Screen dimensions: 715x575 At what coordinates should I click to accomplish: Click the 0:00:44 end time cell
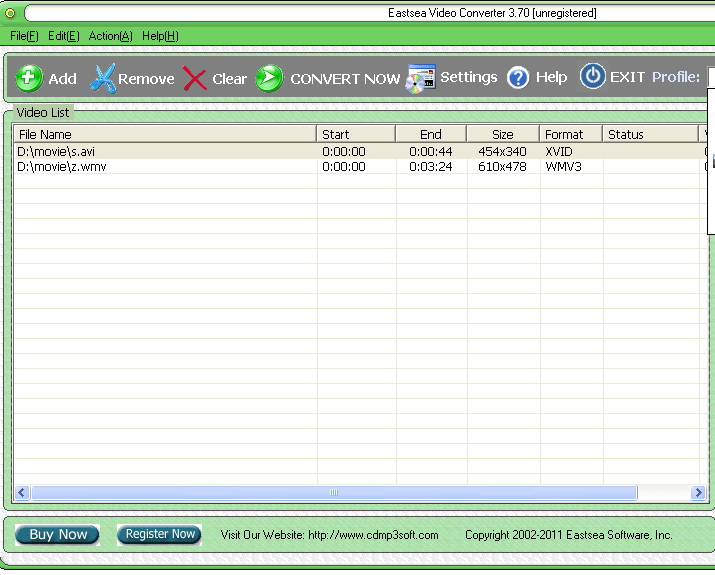tap(430, 151)
